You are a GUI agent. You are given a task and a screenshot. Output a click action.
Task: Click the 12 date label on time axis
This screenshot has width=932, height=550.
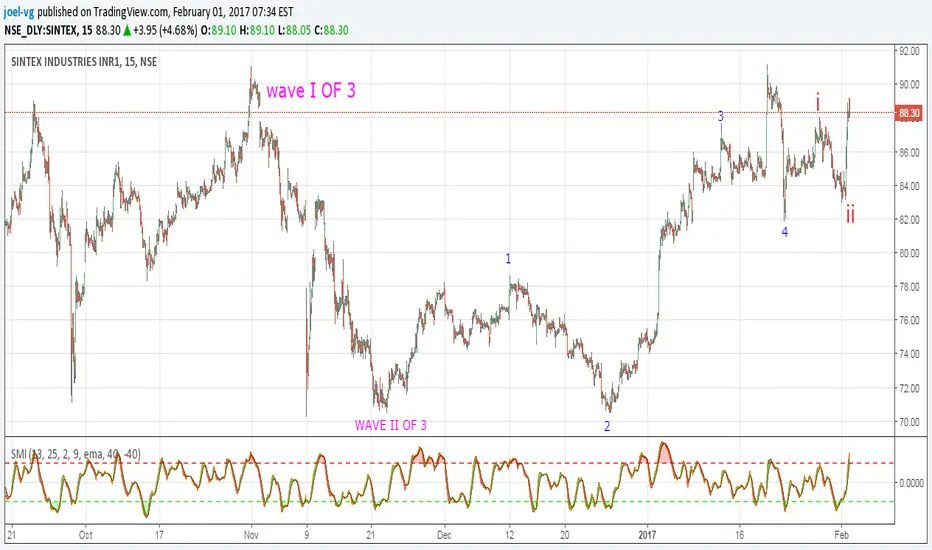[x=509, y=535]
